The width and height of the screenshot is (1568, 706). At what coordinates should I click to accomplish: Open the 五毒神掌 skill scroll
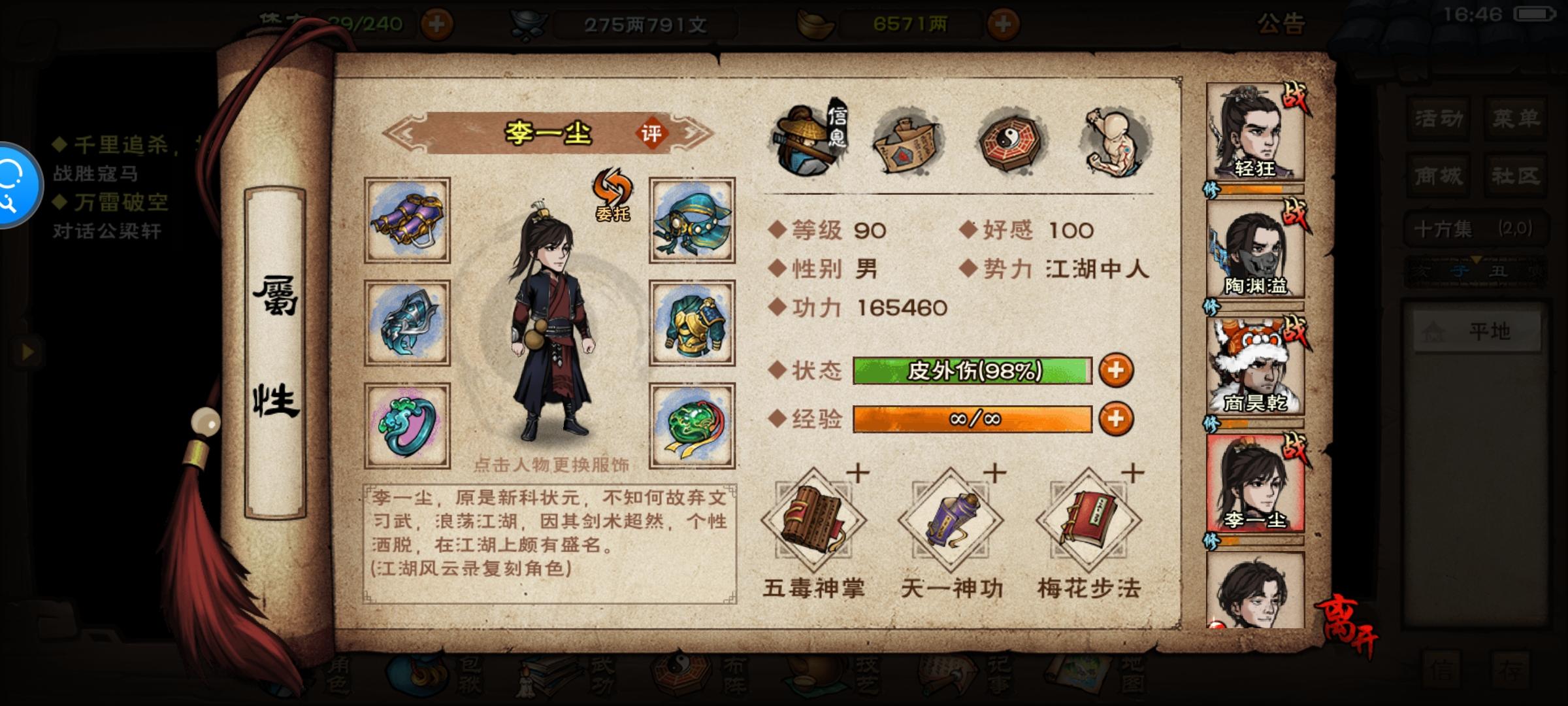[813, 521]
